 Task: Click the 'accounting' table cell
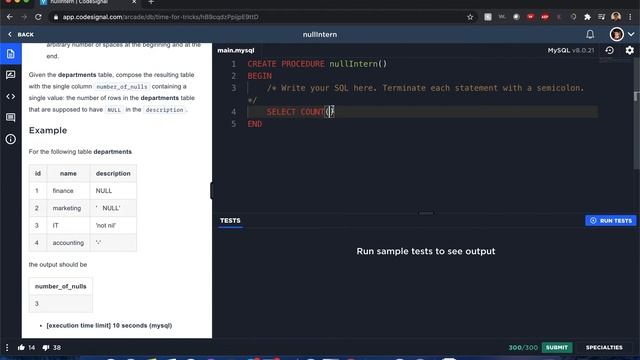point(68,243)
